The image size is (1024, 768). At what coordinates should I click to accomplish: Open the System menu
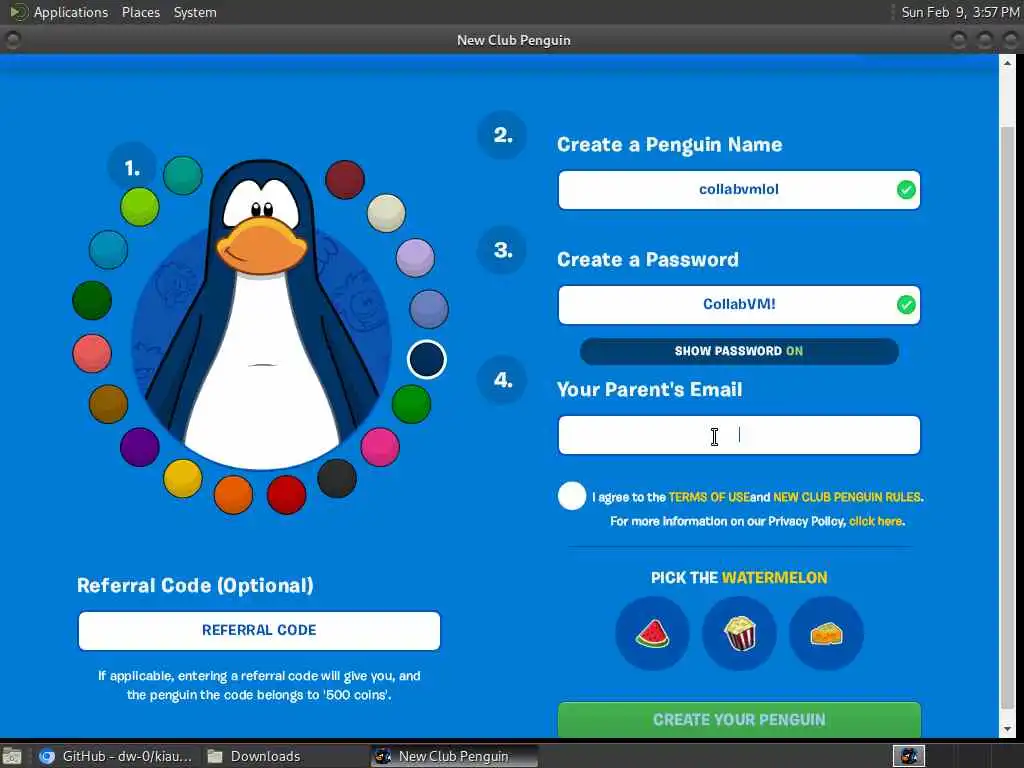195,12
